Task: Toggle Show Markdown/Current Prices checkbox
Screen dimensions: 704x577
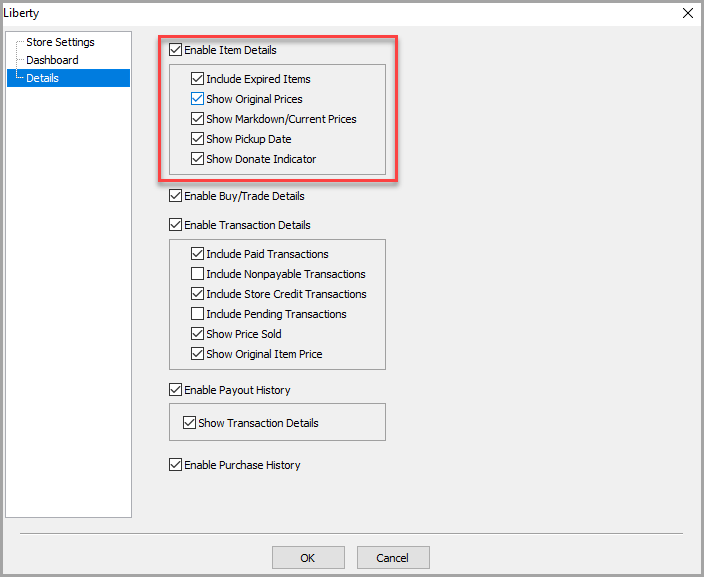Action: click(198, 119)
